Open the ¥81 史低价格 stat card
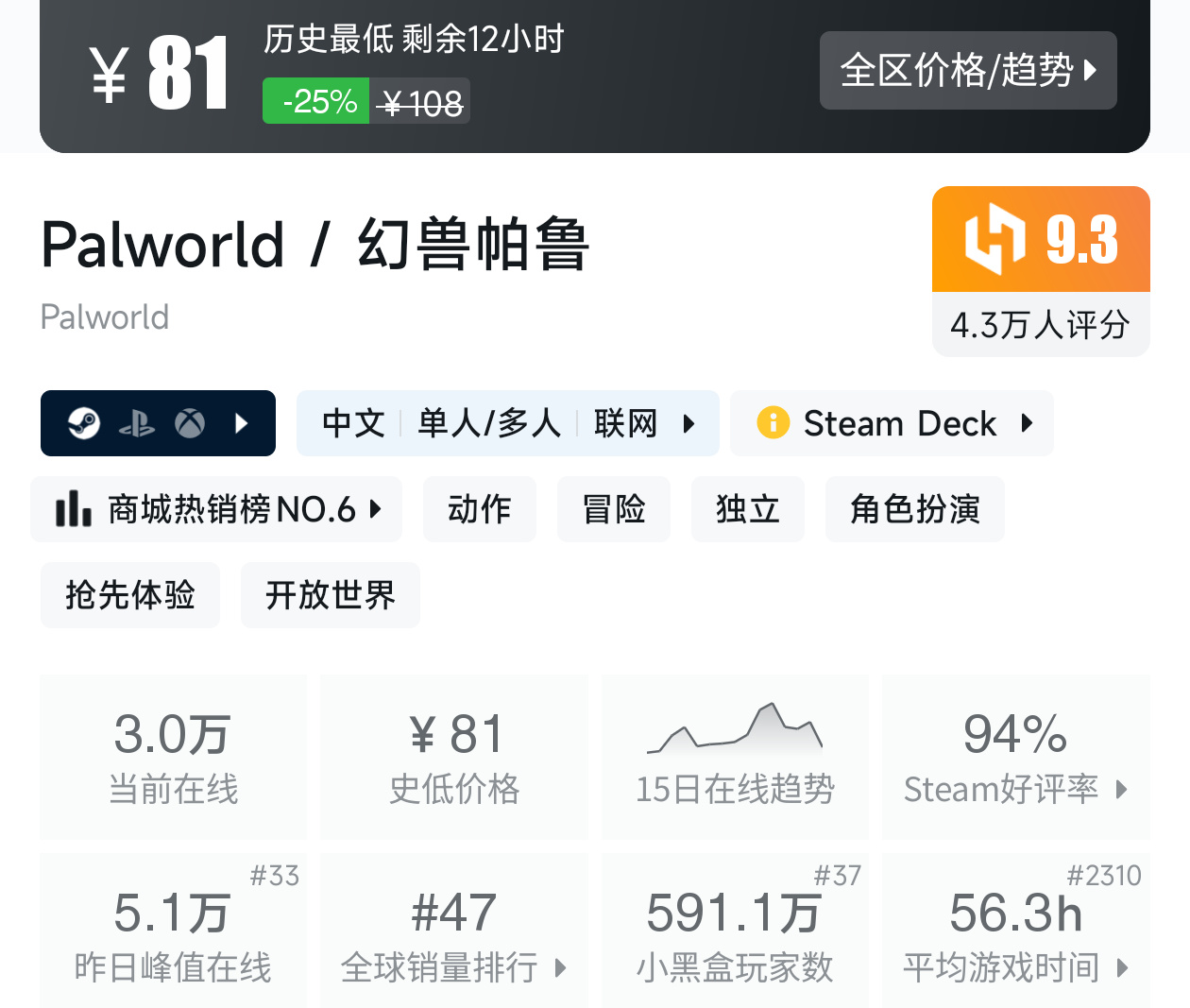The height and width of the screenshot is (1008, 1190). pyautogui.click(x=454, y=757)
